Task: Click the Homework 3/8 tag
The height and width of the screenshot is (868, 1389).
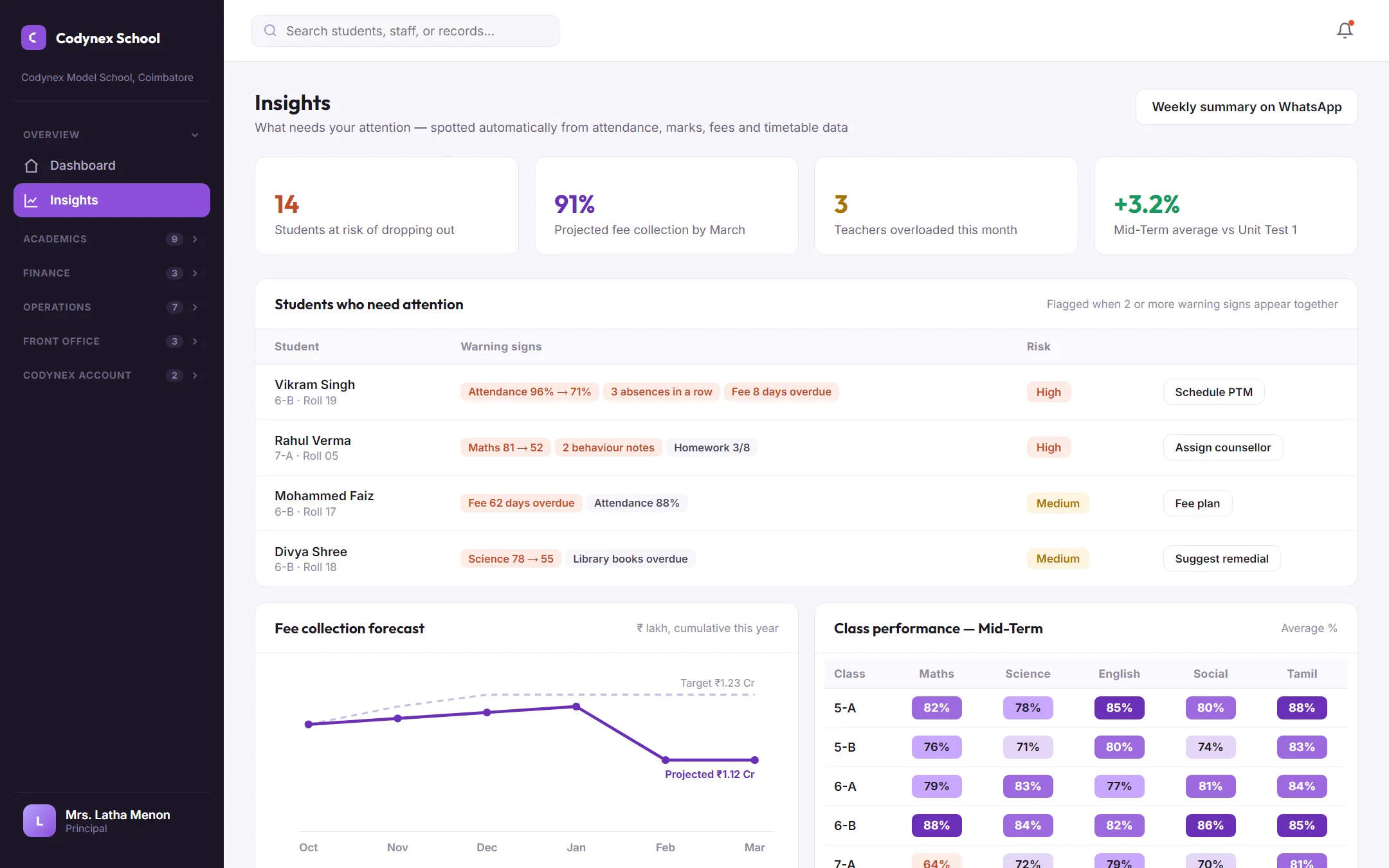Action: [712, 448]
